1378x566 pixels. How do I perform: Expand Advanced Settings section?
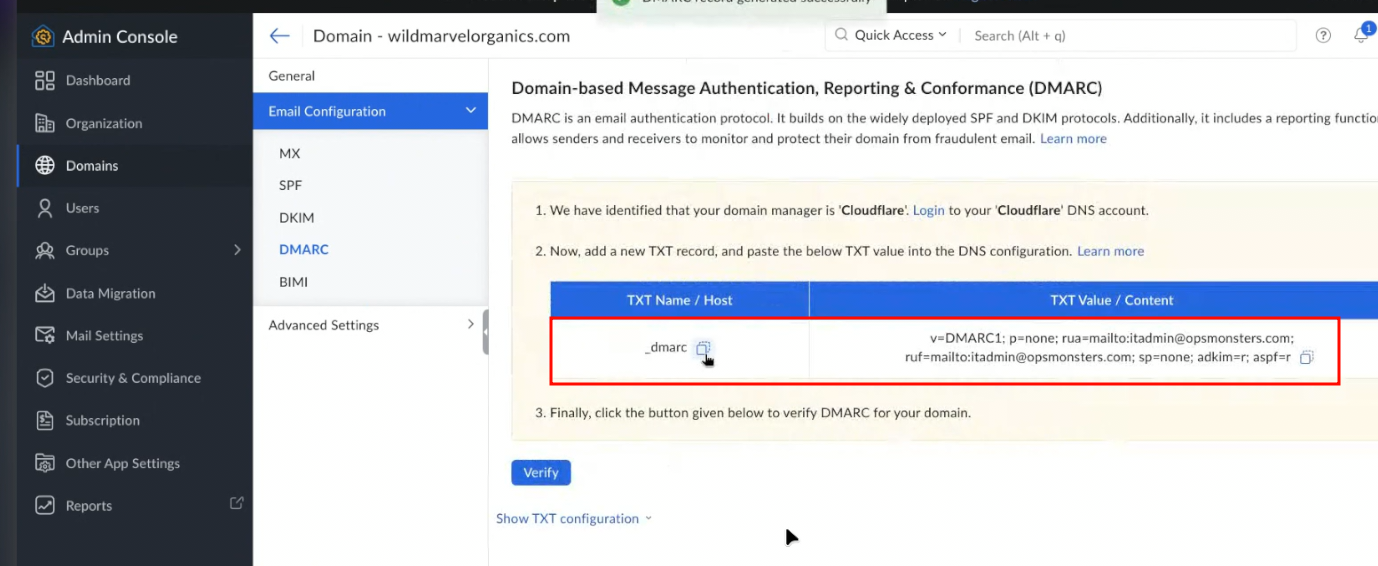(470, 325)
